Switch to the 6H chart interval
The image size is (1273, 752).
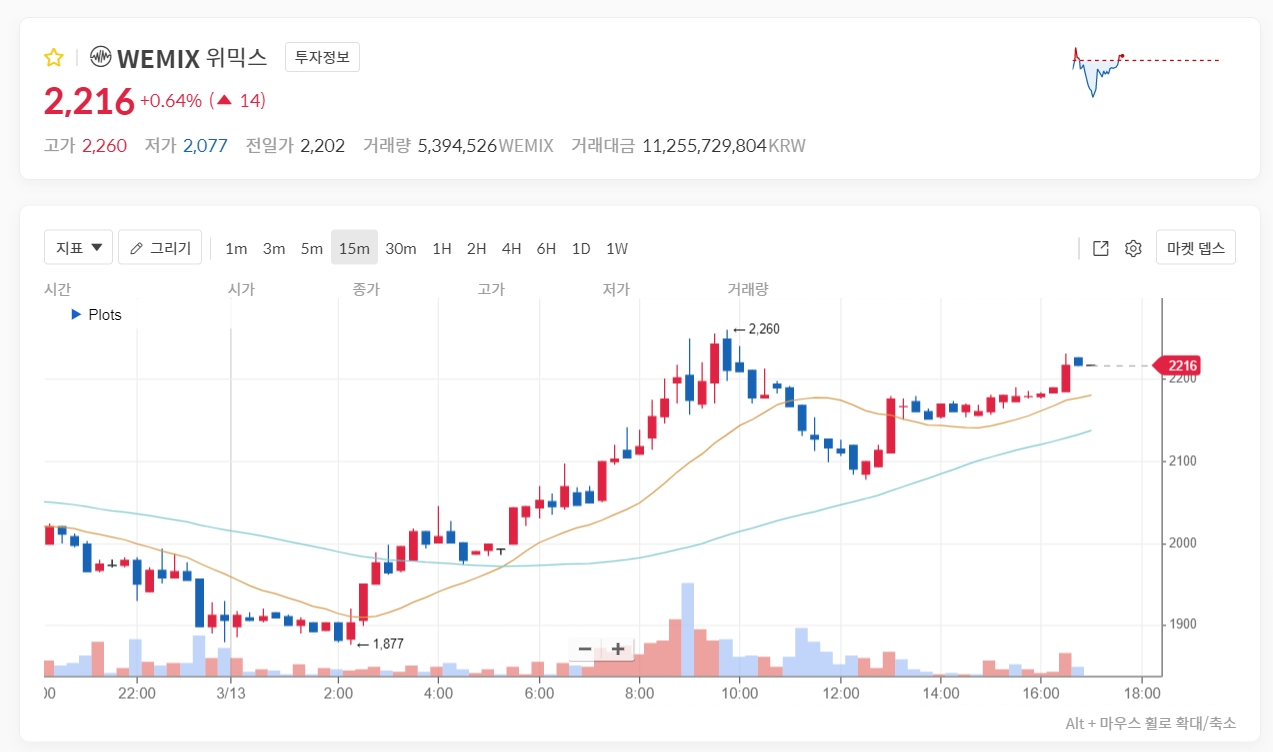coord(546,248)
